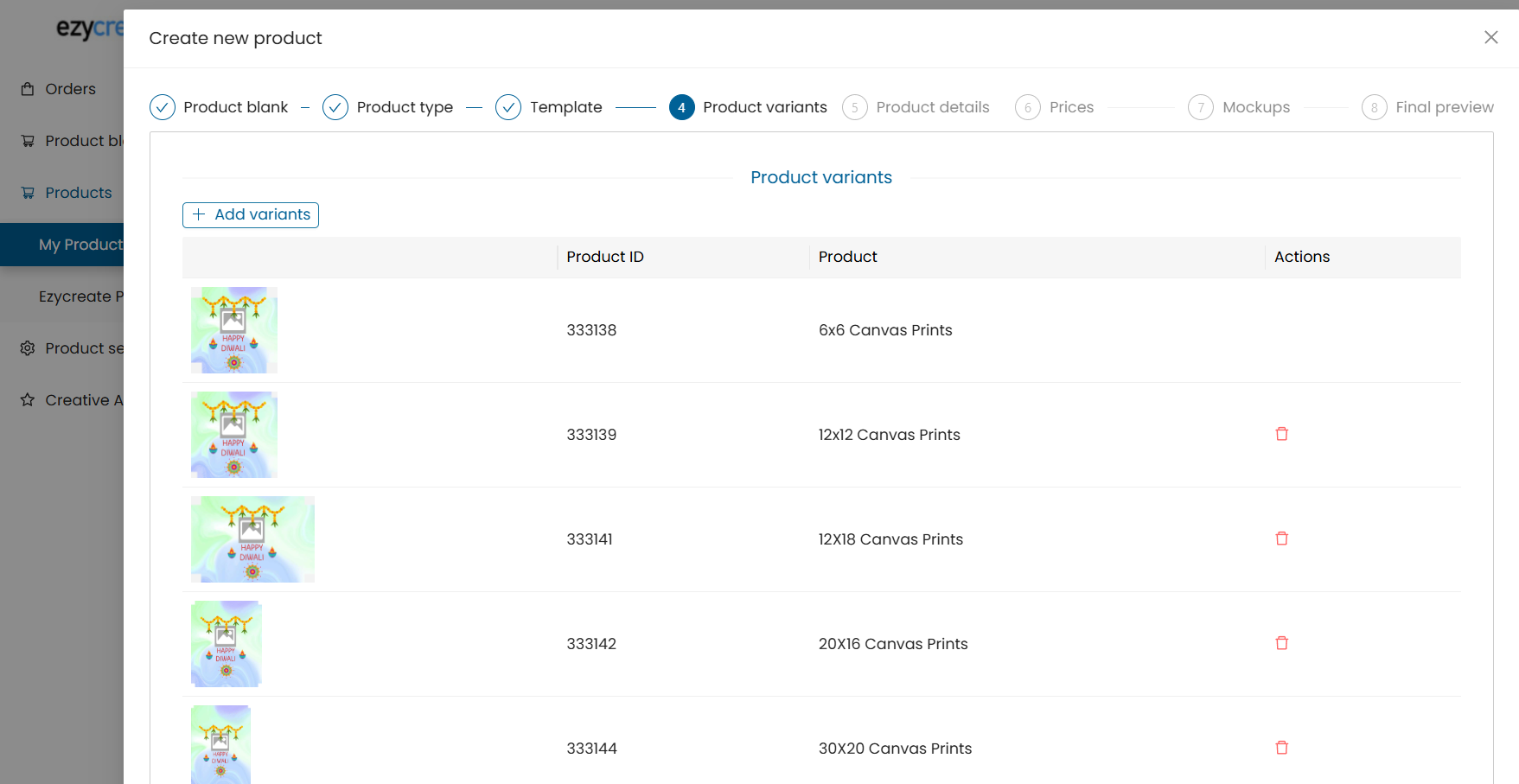The image size is (1519, 784).
Task: Click the Orders bag icon in sidebar
Action: coord(28,89)
